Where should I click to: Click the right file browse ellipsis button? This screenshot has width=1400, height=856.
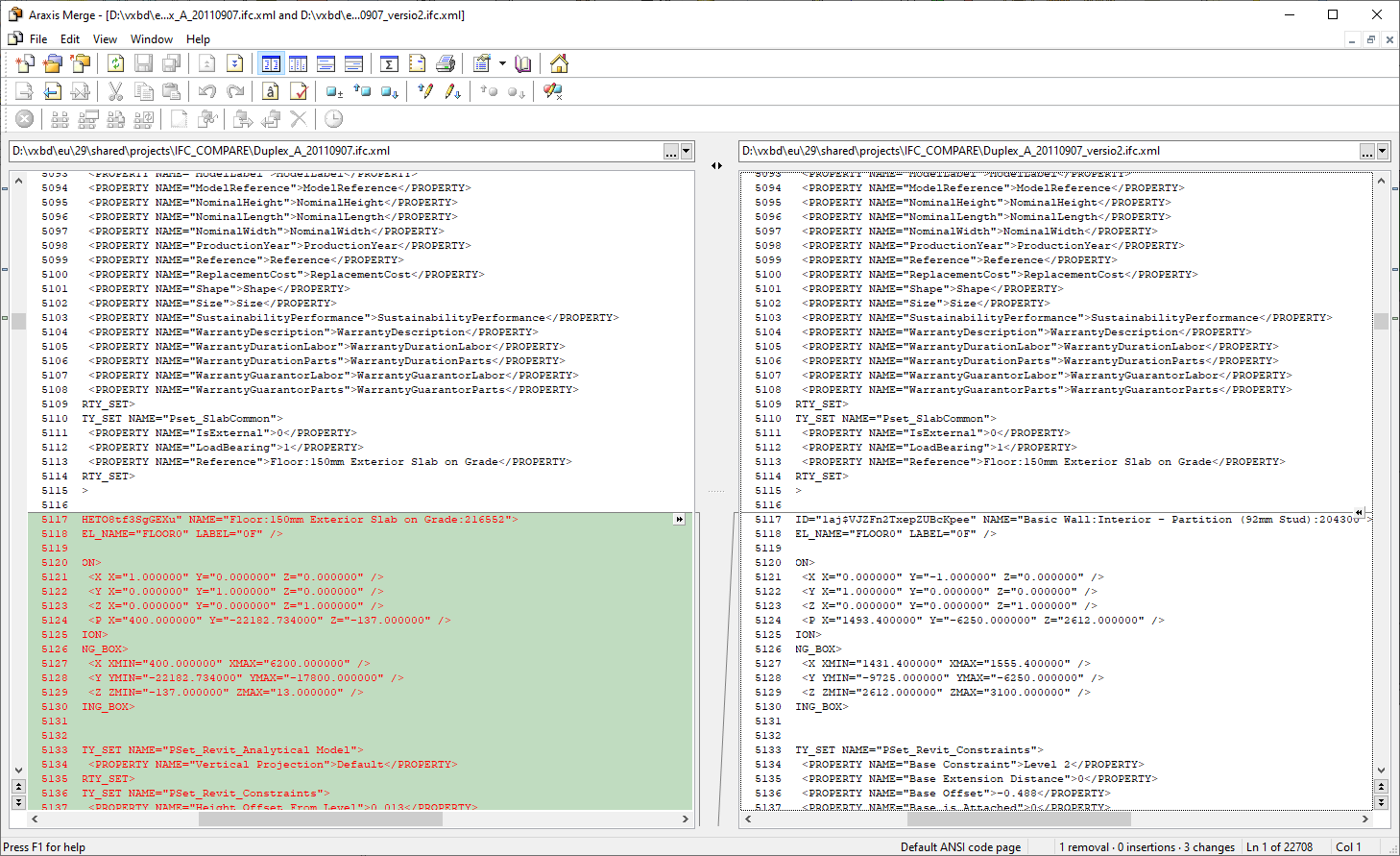1367,152
